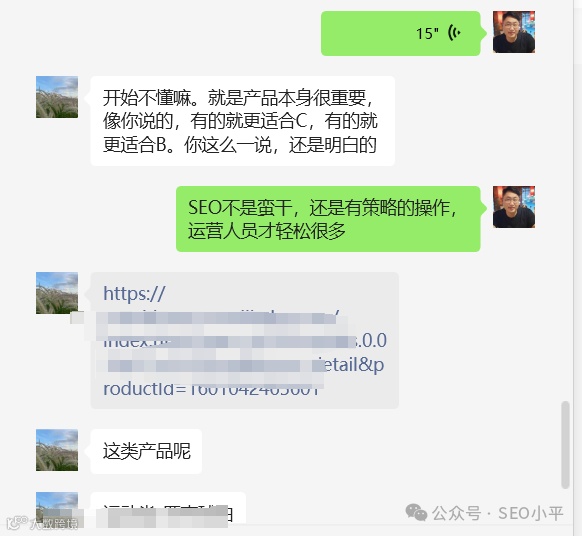Click the chat scrollbar thumb
The height and width of the screenshot is (536, 582).
point(565,445)
